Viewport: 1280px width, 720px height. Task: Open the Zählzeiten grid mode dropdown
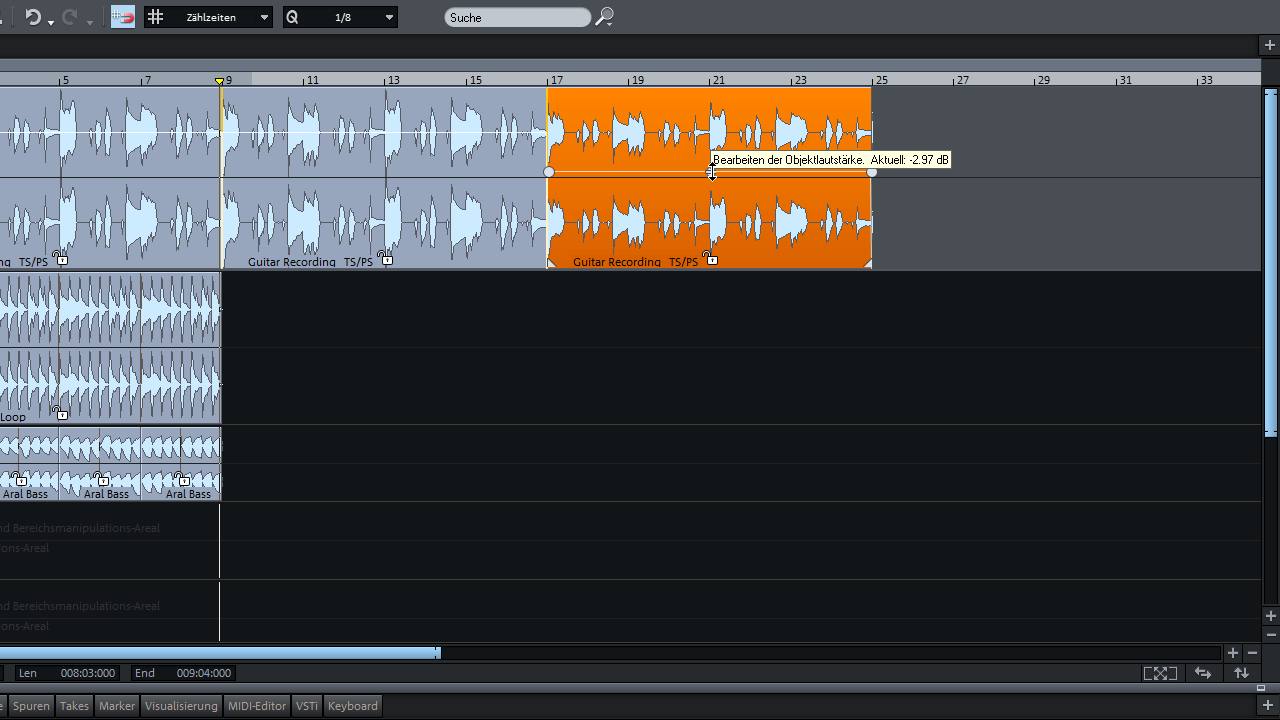coord(264,17)
